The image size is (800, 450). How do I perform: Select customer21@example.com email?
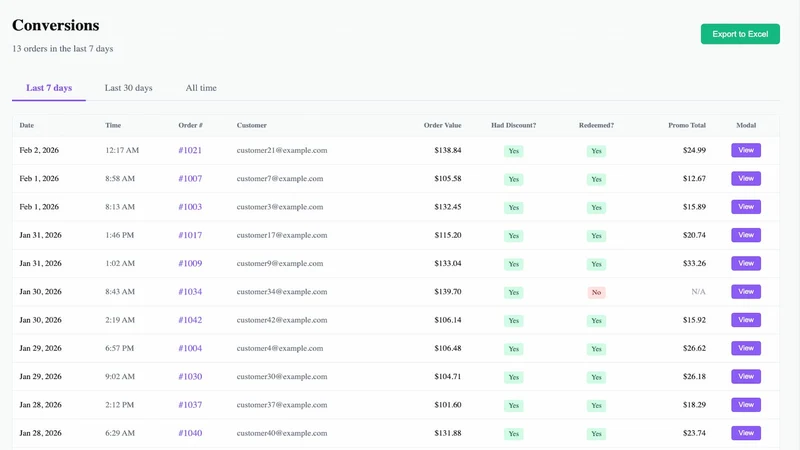pos(282,150)
